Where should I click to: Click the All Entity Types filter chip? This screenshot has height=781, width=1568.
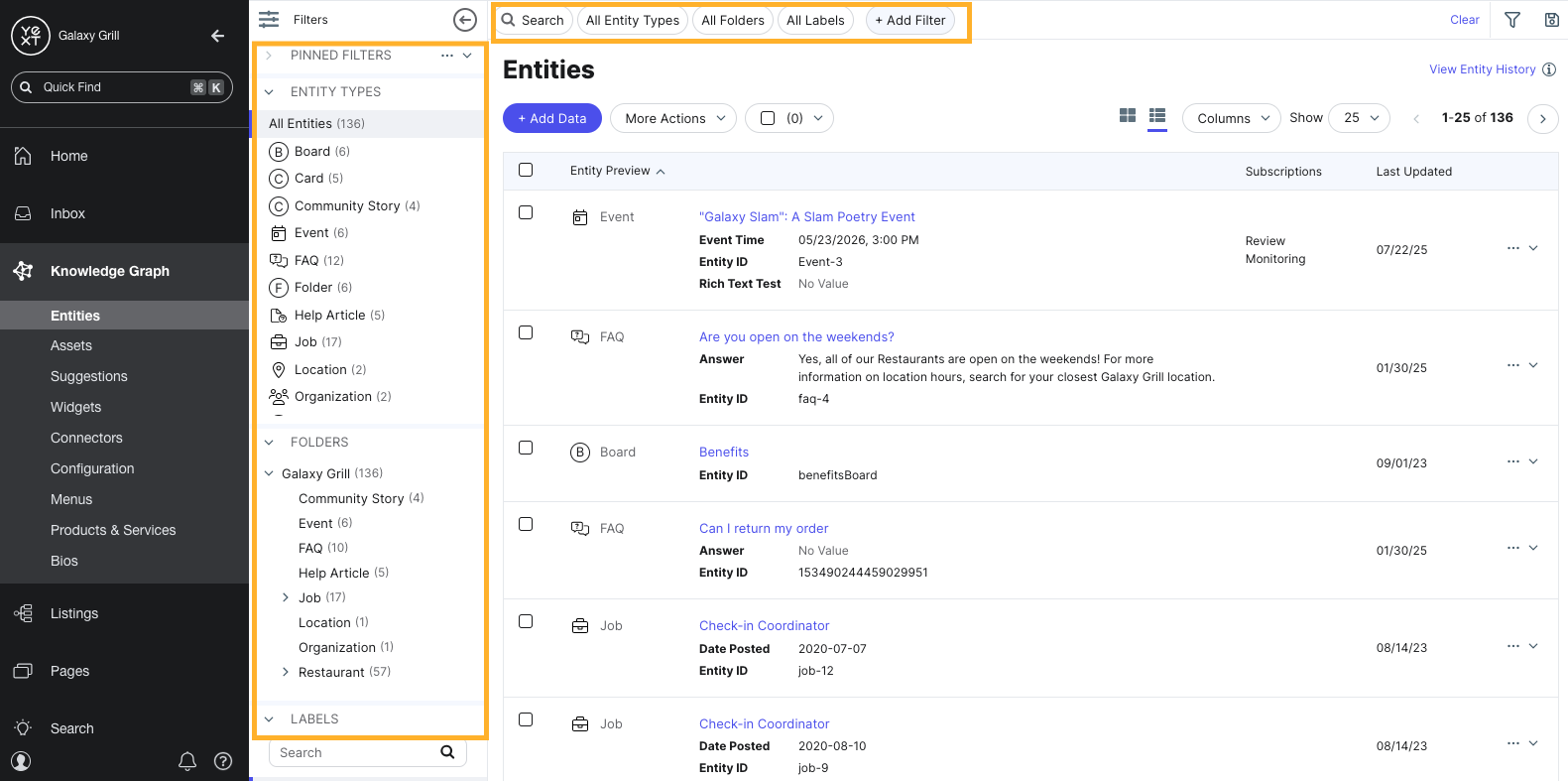(633, 20)
